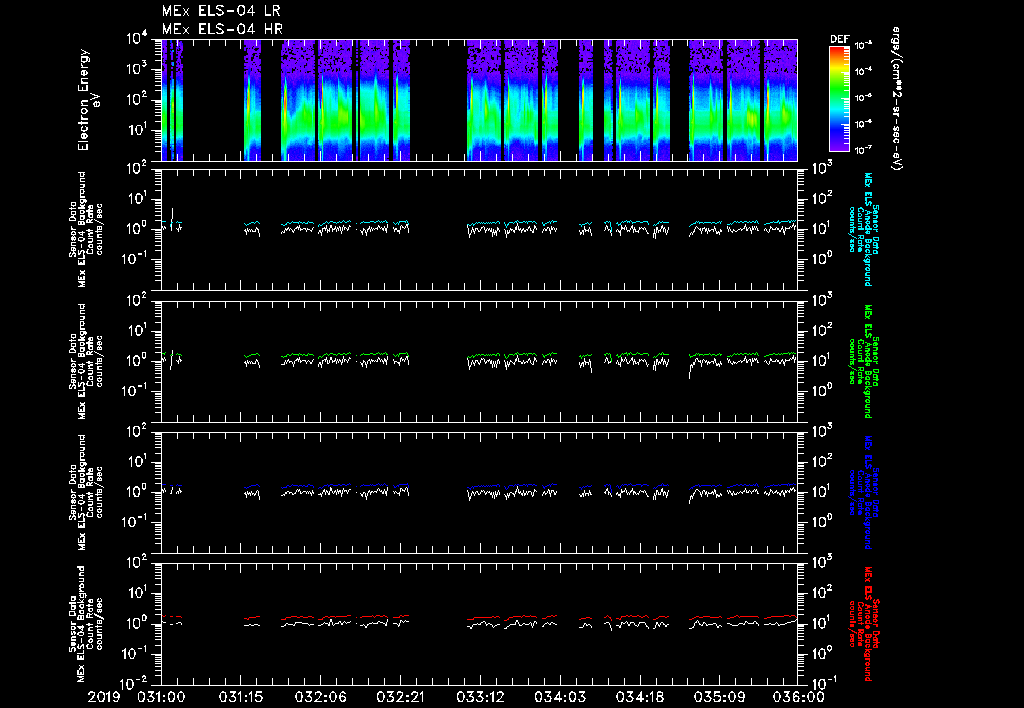Click the 10^3 tick on spectrogram energy axis
The image size is (1024, 708).
(x=138, y=70)
